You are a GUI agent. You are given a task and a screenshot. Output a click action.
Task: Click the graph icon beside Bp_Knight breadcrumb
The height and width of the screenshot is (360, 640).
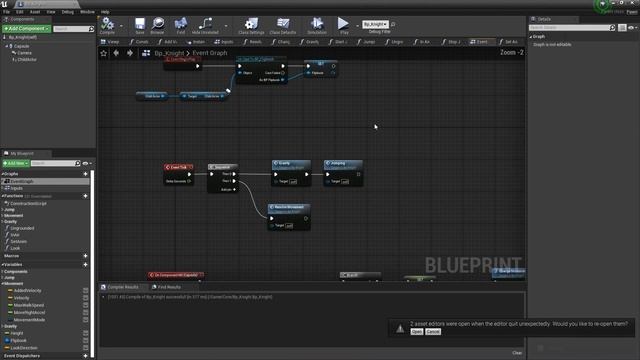point(146,53)
